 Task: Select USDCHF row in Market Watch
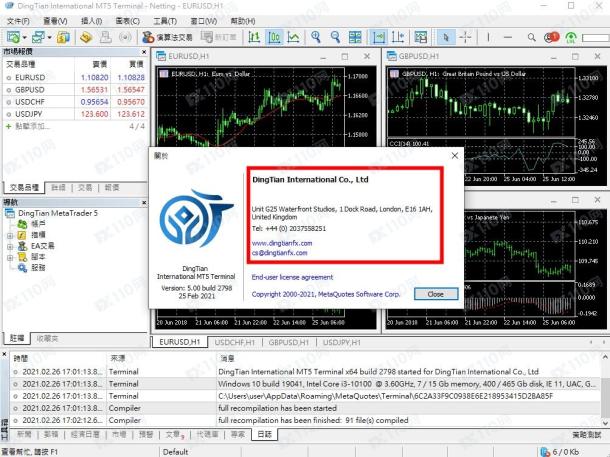(x=75, y=102)
